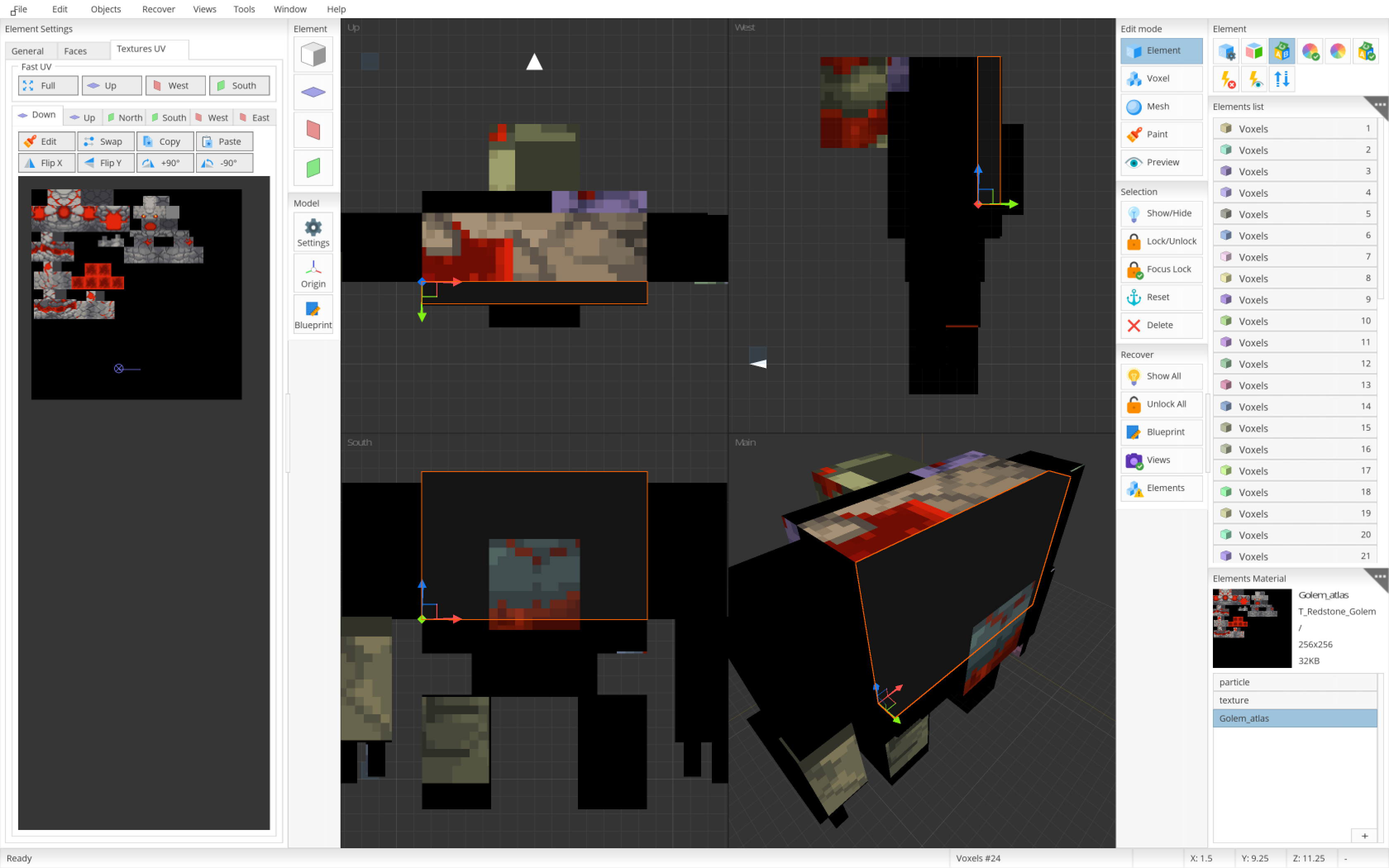Image resolution: width=1389 pixels, height=868 pixels.
Task: Apply Fast UV South
Action: coord(239,86)
